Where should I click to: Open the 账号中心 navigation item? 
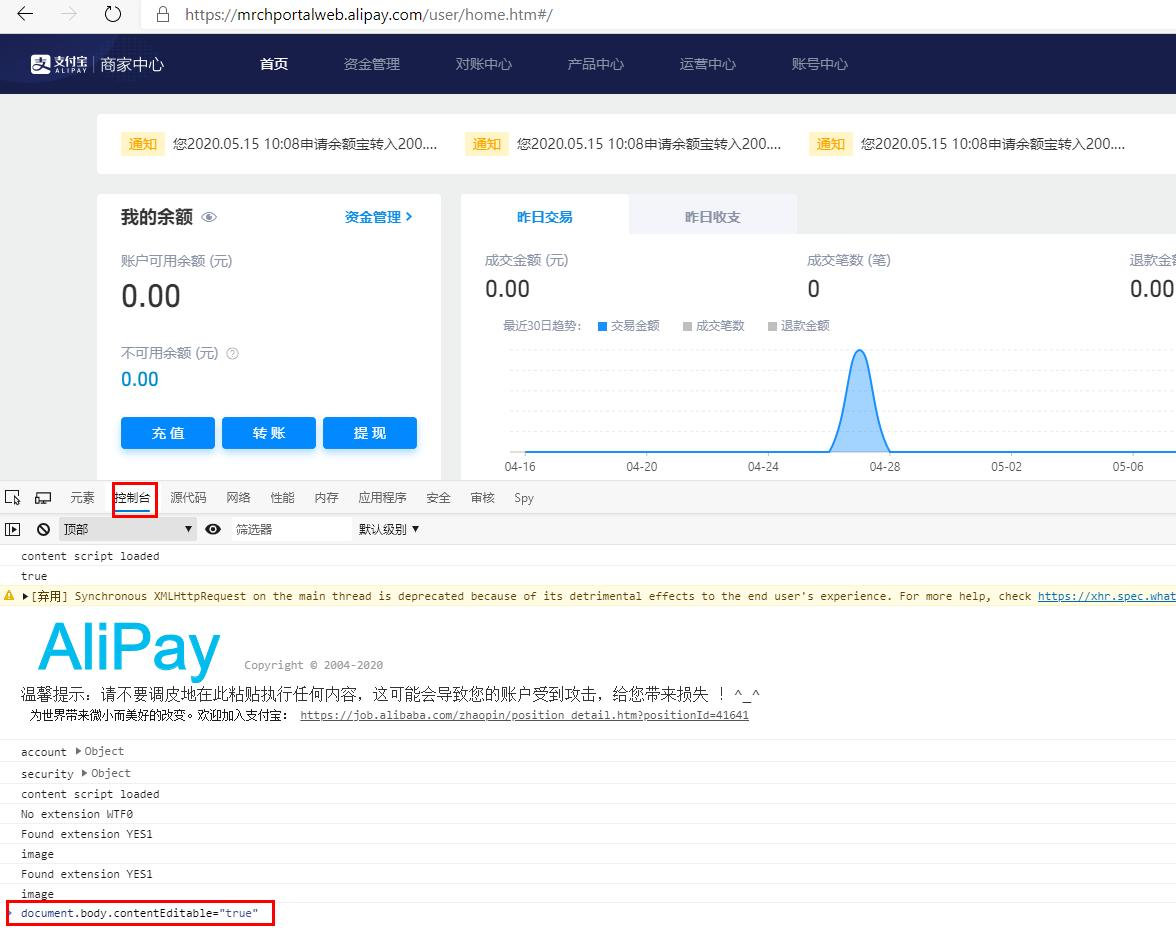point(820,64)
